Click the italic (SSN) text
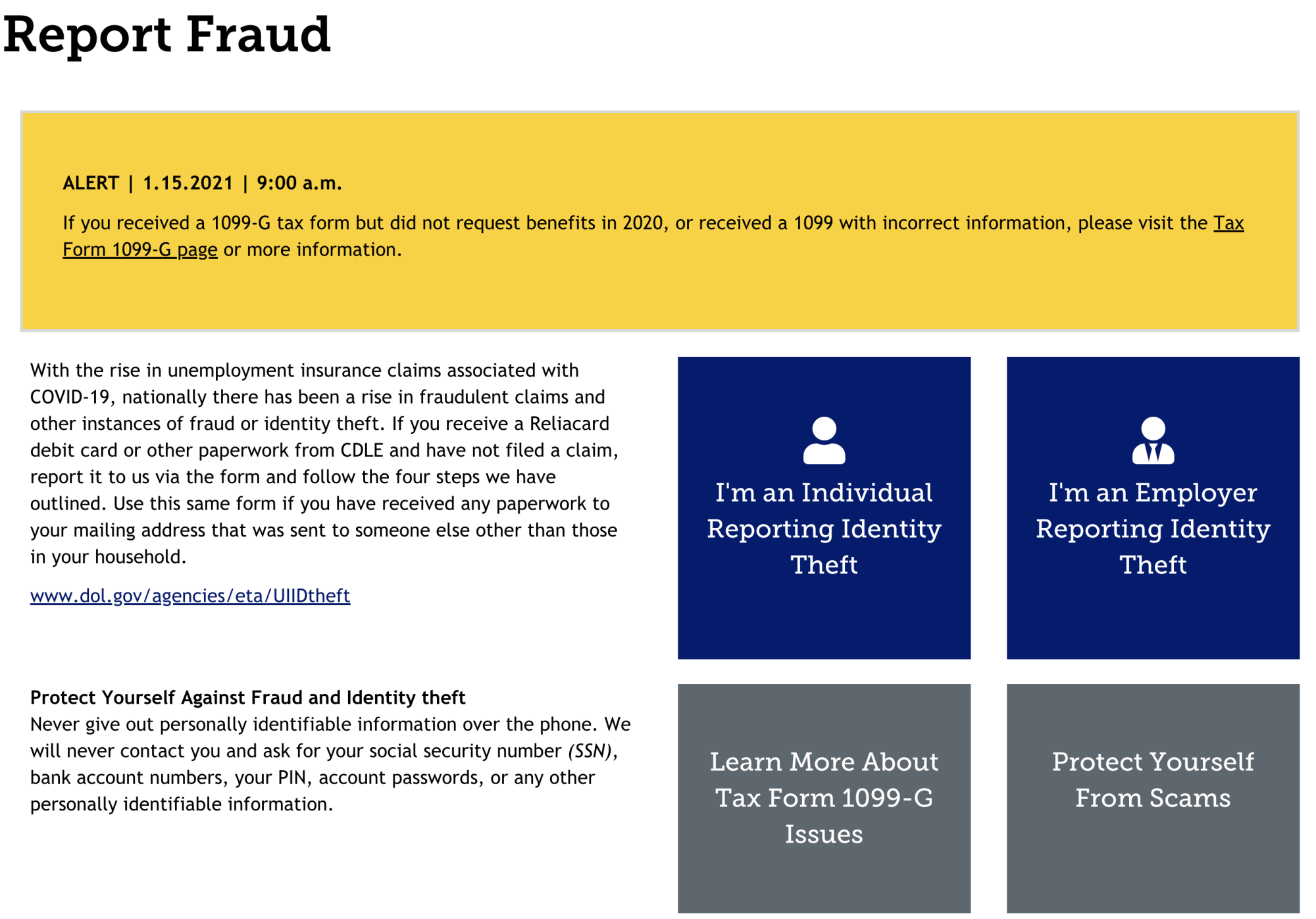Screen dimensions: 1316x919 coord(590,751)
